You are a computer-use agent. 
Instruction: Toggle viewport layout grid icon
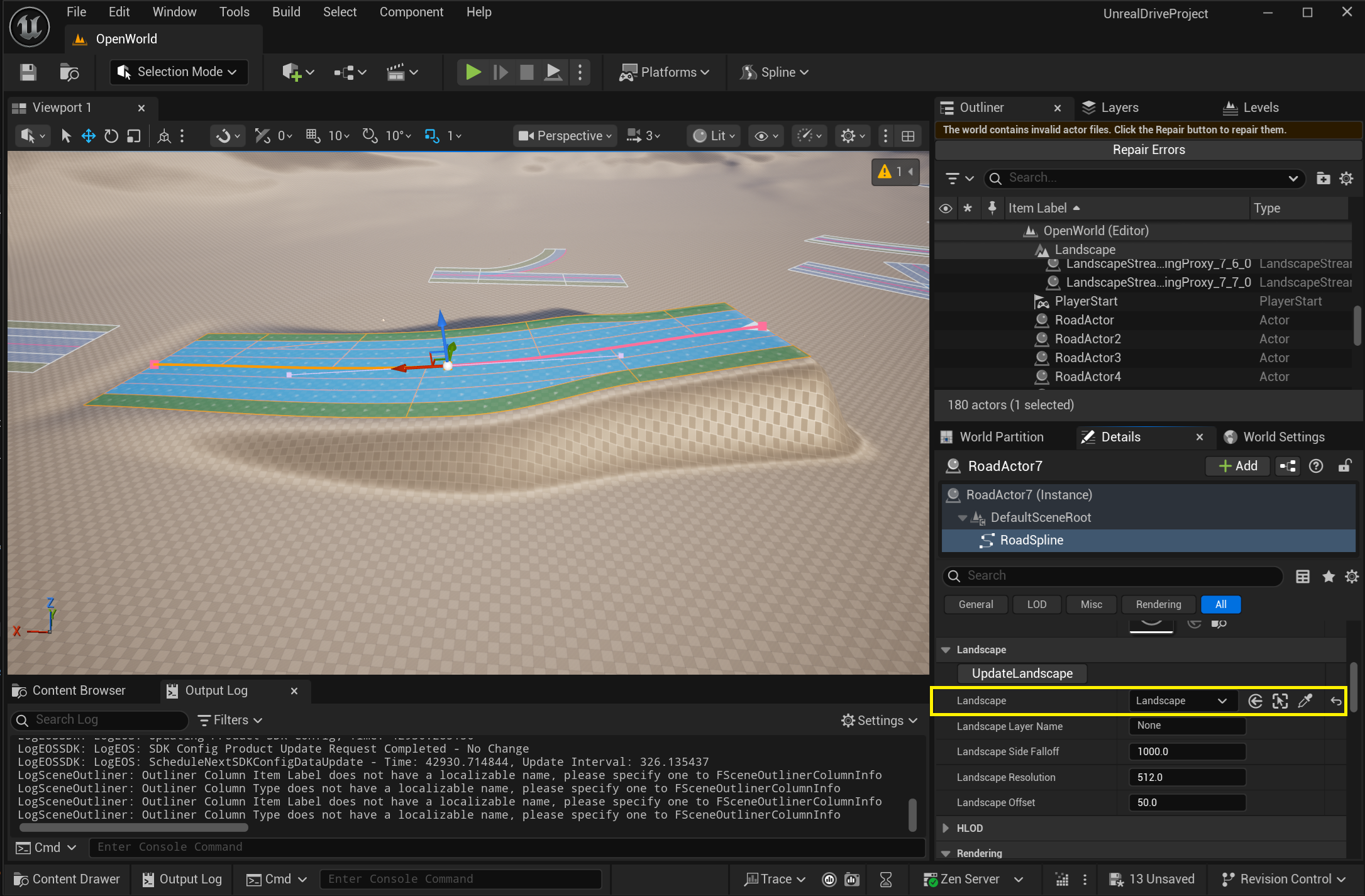pos(908,136)
